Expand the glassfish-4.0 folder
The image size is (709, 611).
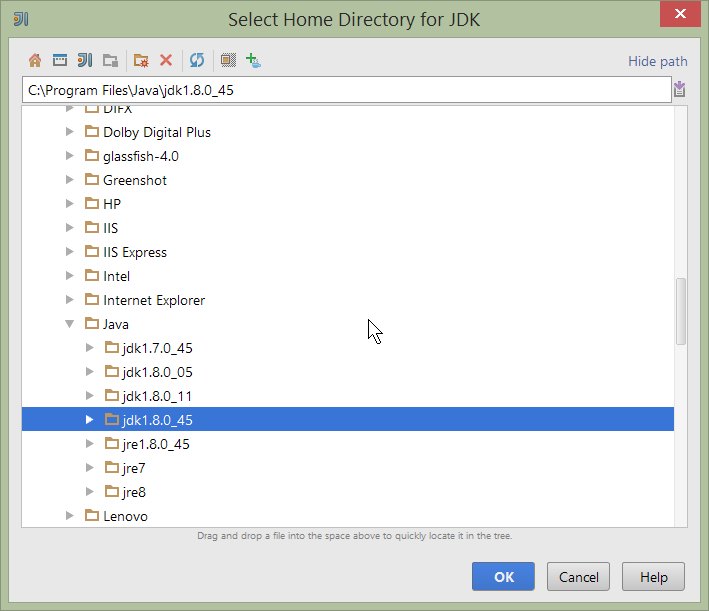(70, 156)
